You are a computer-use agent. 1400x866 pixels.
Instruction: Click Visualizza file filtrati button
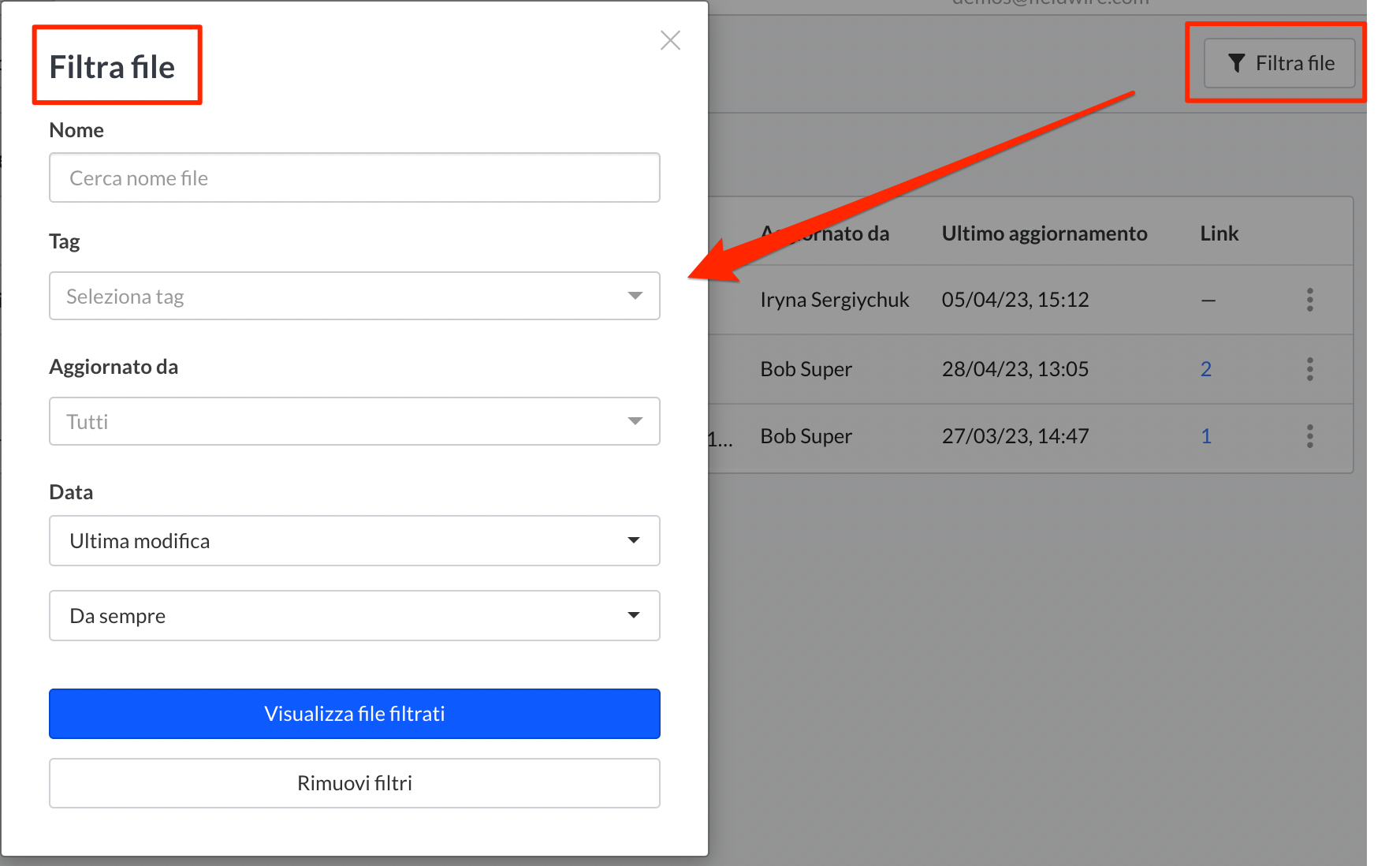pos(354,714)
